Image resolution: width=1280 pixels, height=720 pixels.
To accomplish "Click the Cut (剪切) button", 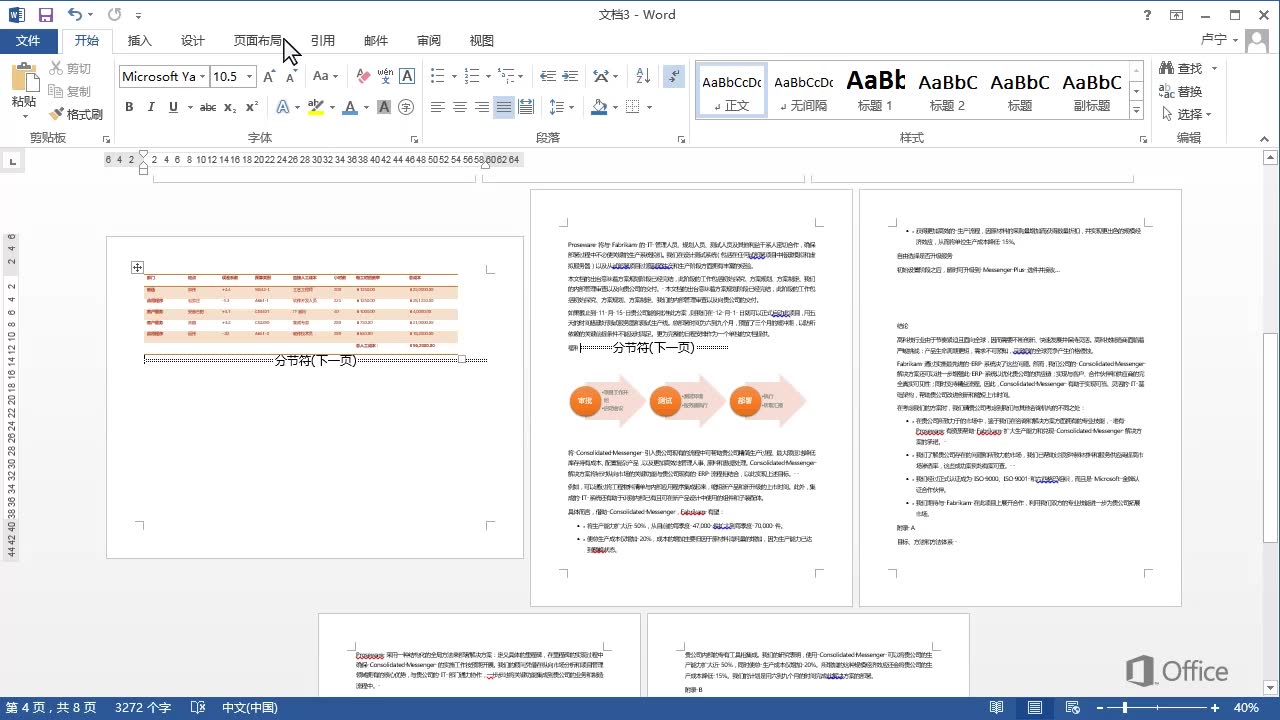I will point(70,68).
